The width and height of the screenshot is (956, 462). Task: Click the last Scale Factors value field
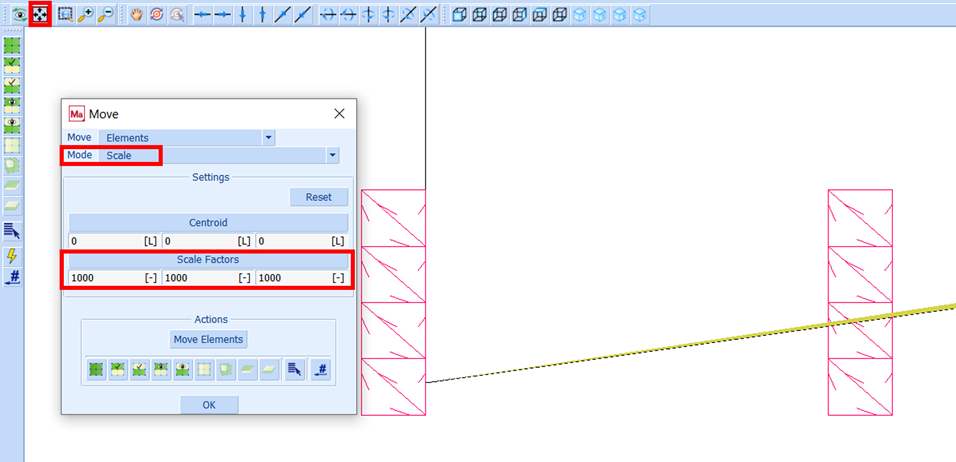pyautogui.click(x=302, y=278)
